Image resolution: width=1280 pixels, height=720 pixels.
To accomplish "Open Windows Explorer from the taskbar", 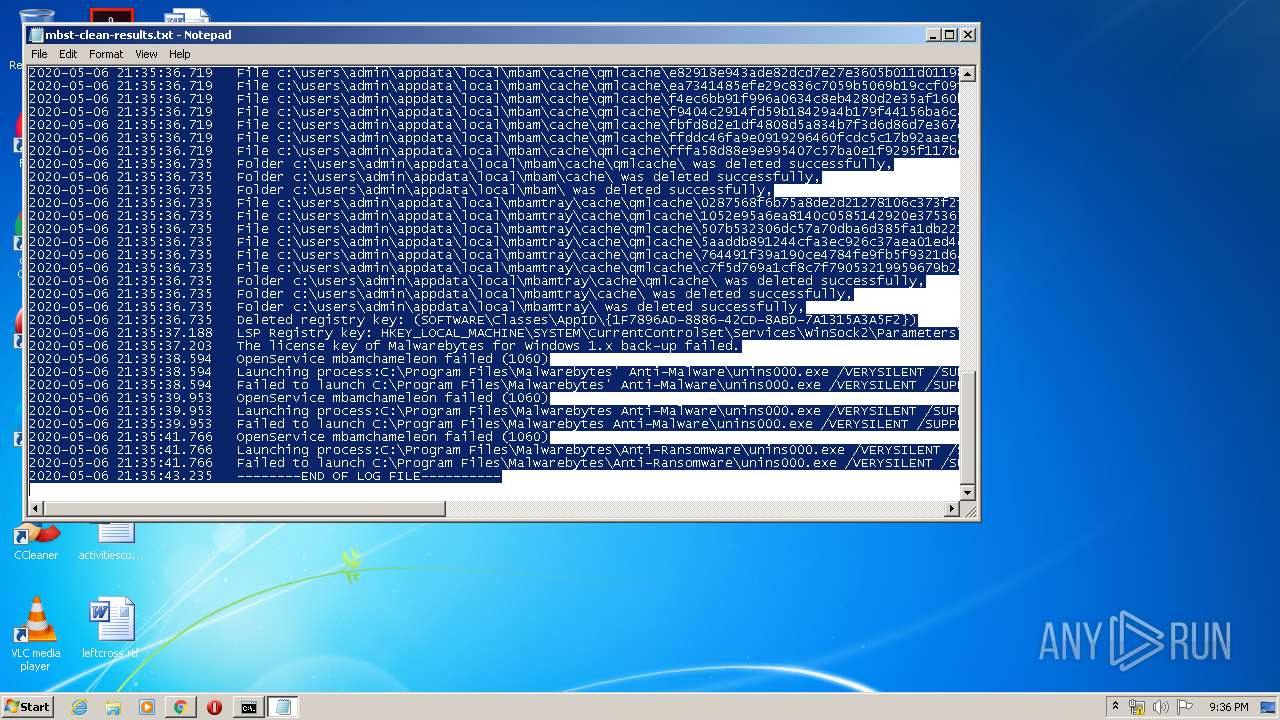I will tap(113, 707).
